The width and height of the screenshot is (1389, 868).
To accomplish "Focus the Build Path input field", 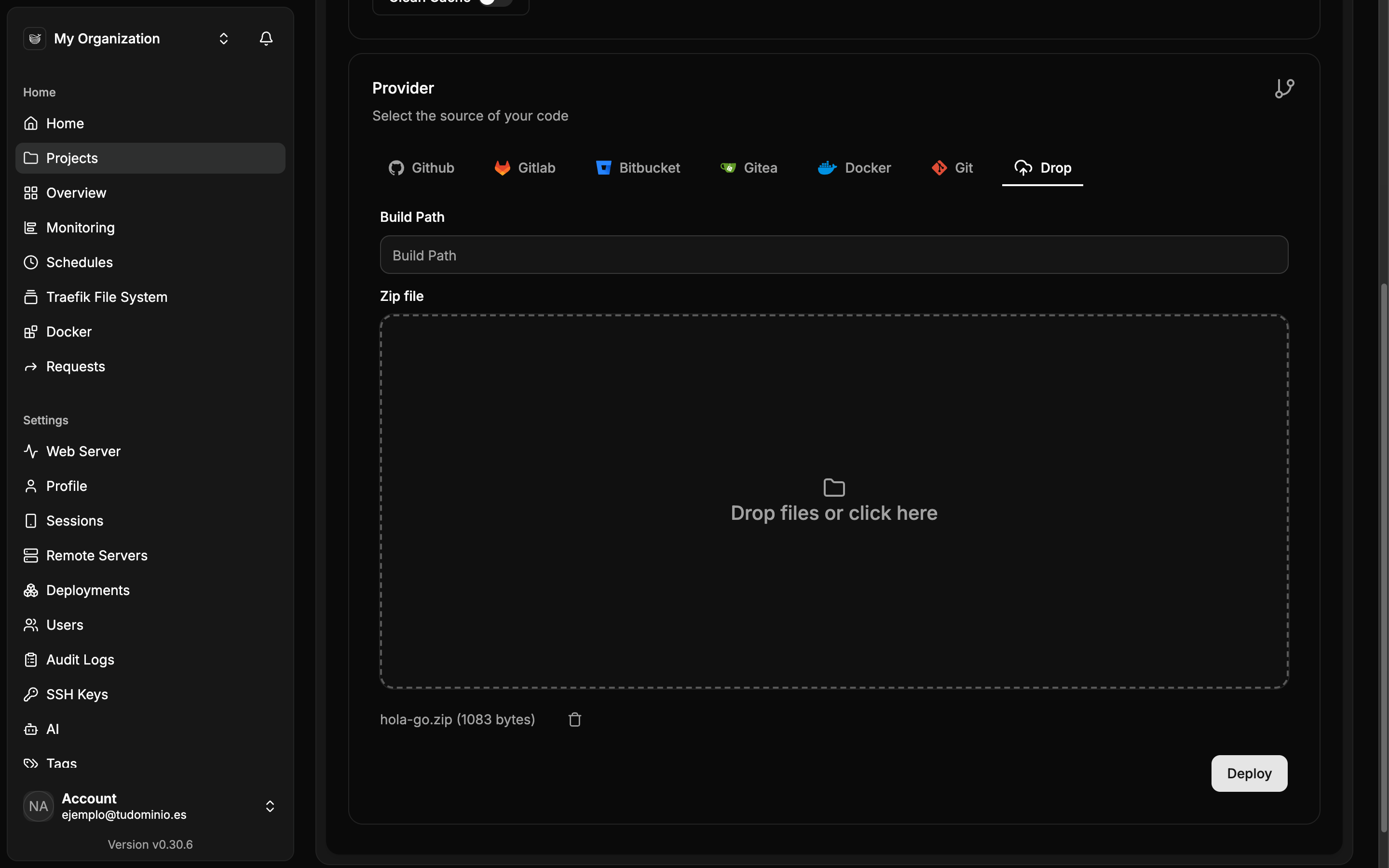I will [x=834, y=255].
